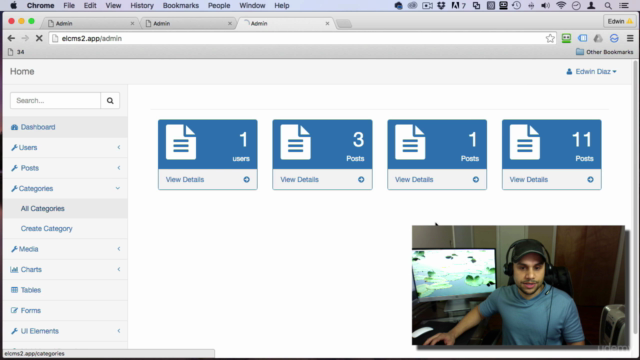The height and width of the screenshot is (360, 640).
Task: Bookmark this page with the star icon
Action: pos(550,38)
